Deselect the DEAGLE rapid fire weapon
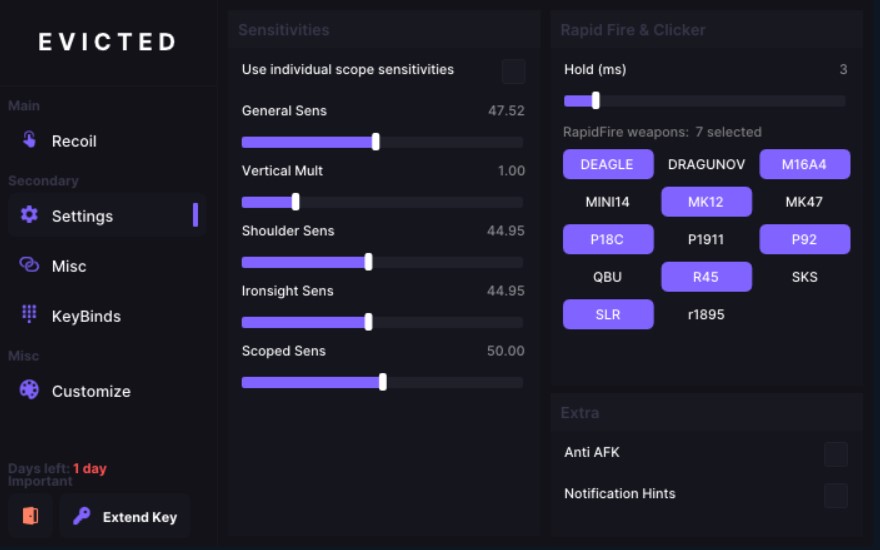Image resolution: width=880 pixels, height=550 pixels. point(607,164)
